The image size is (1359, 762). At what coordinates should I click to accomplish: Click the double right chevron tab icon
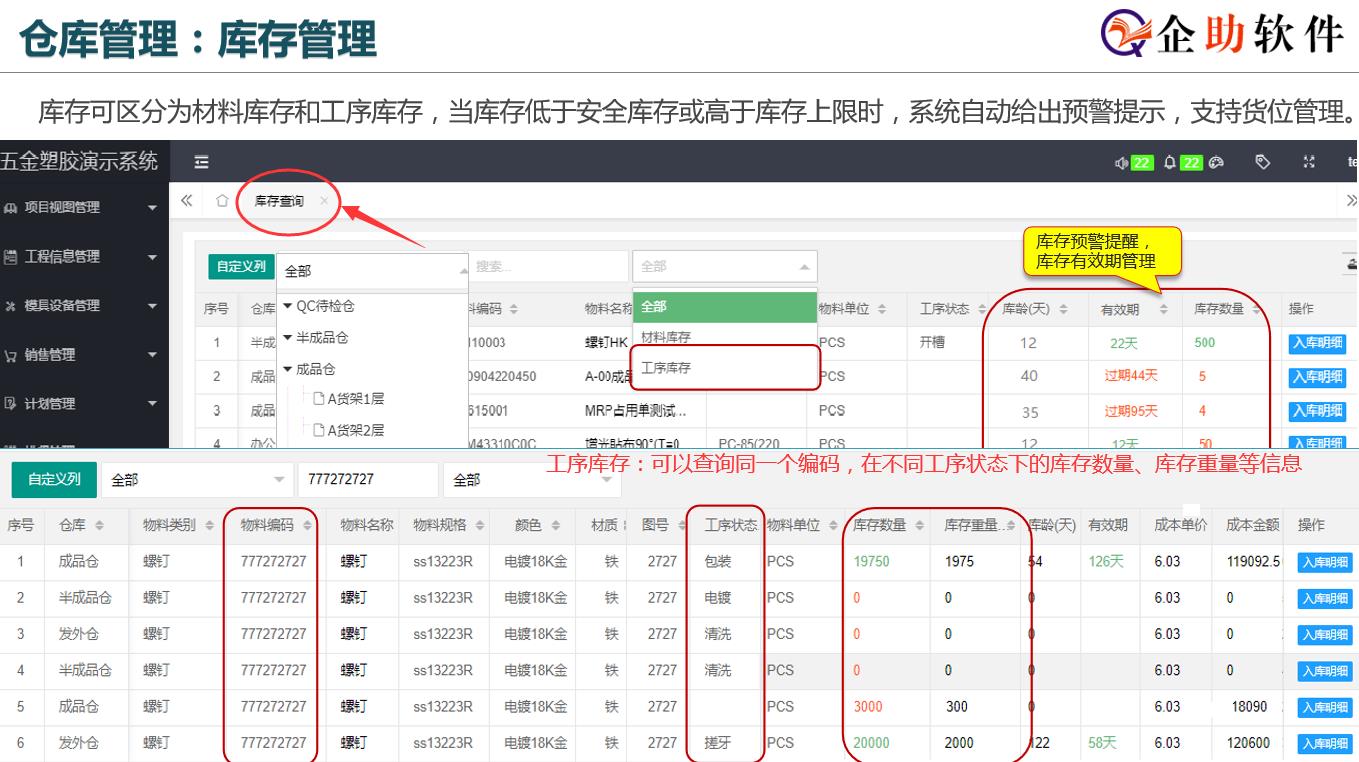[x=1352, y=201]
